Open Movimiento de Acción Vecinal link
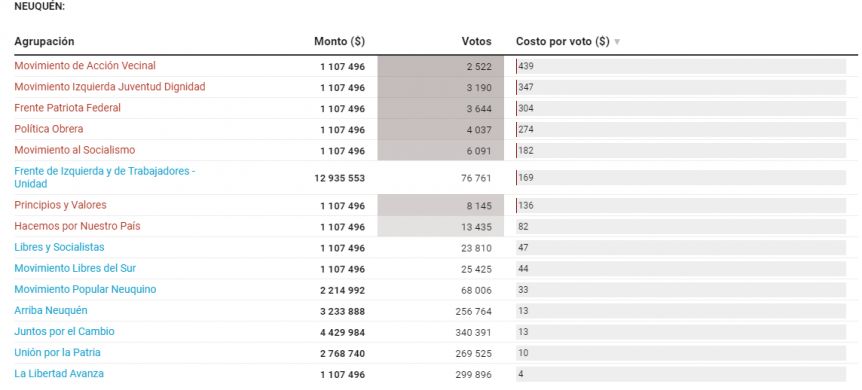The width and height of the screenshot is (862, 390). [x=85, y=65]
